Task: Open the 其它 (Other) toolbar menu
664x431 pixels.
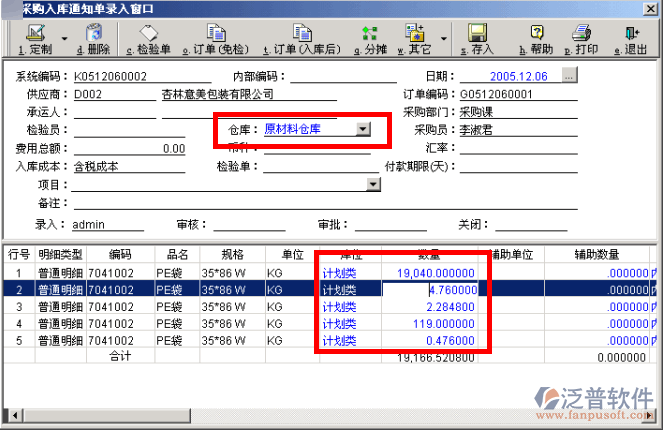Action: (416, 40)
